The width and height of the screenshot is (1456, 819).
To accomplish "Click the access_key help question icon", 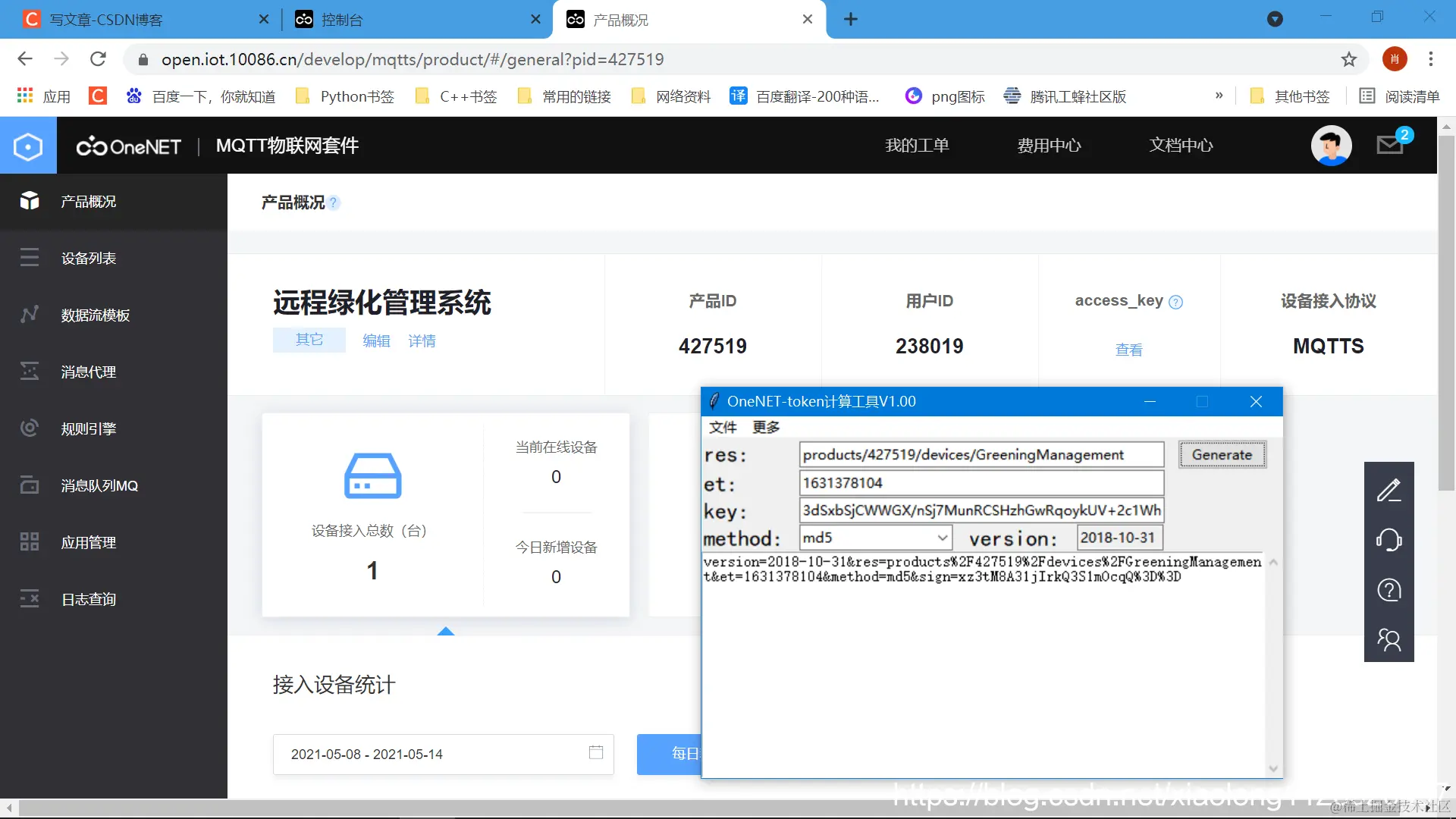I will pos(1175,302).
